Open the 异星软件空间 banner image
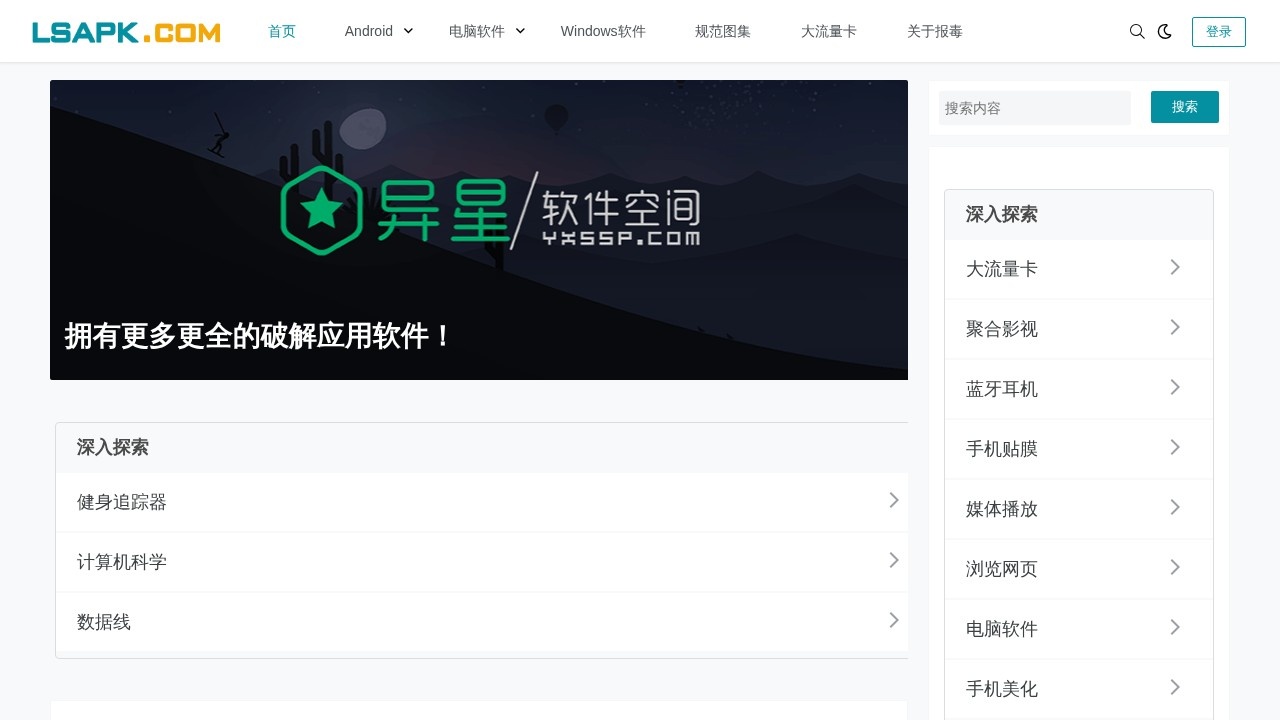This screenshot has height=720, width=1280. pos(479,230)
